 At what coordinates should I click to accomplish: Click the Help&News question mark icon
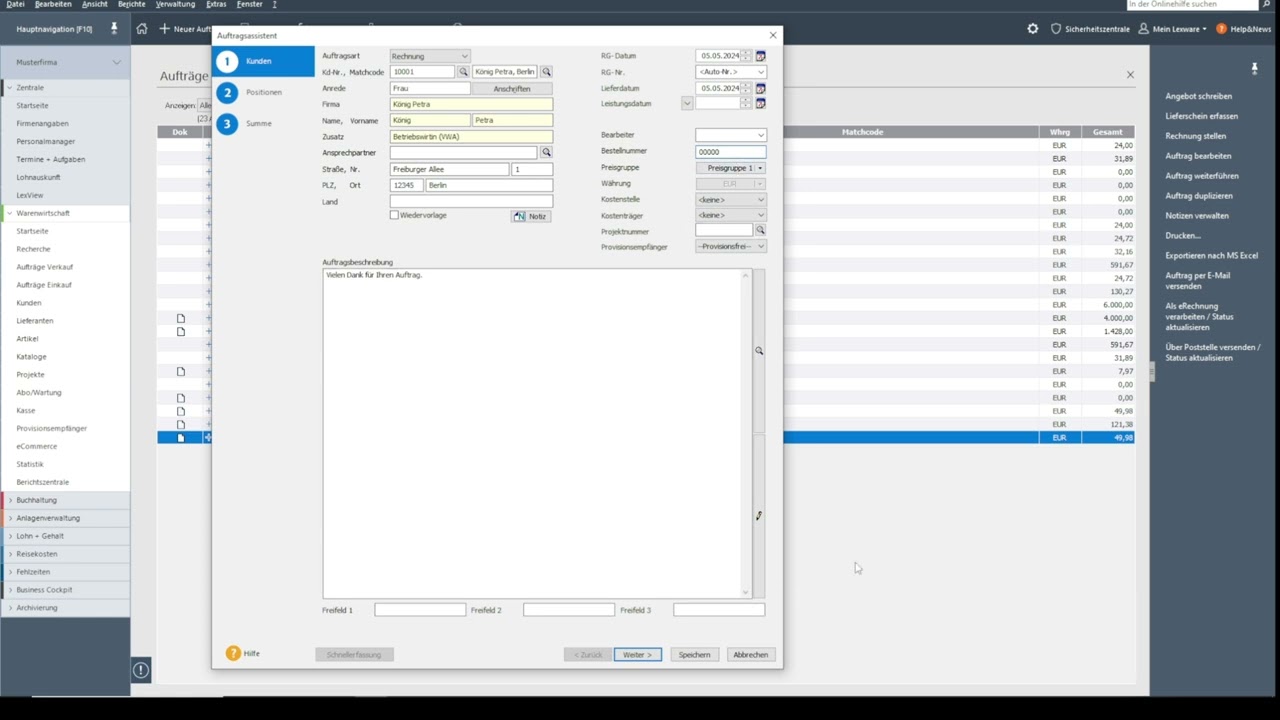click(1221, 29)
